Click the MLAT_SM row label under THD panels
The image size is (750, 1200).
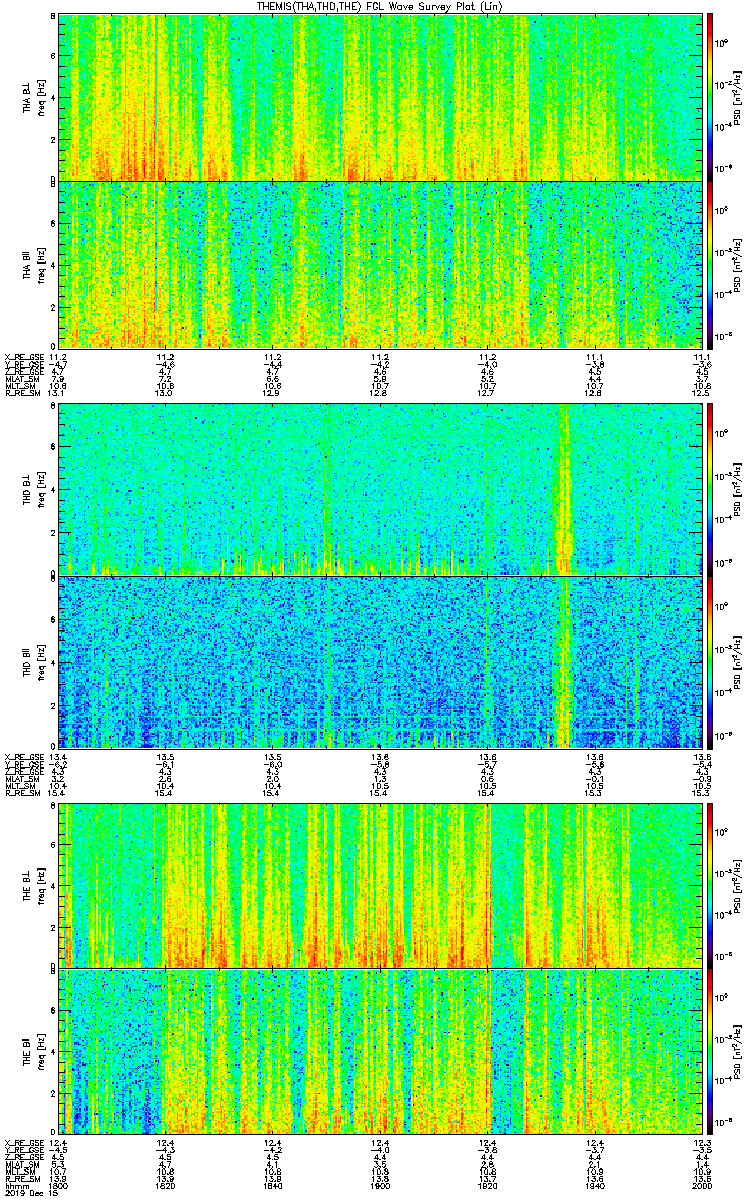coord(20,779)
